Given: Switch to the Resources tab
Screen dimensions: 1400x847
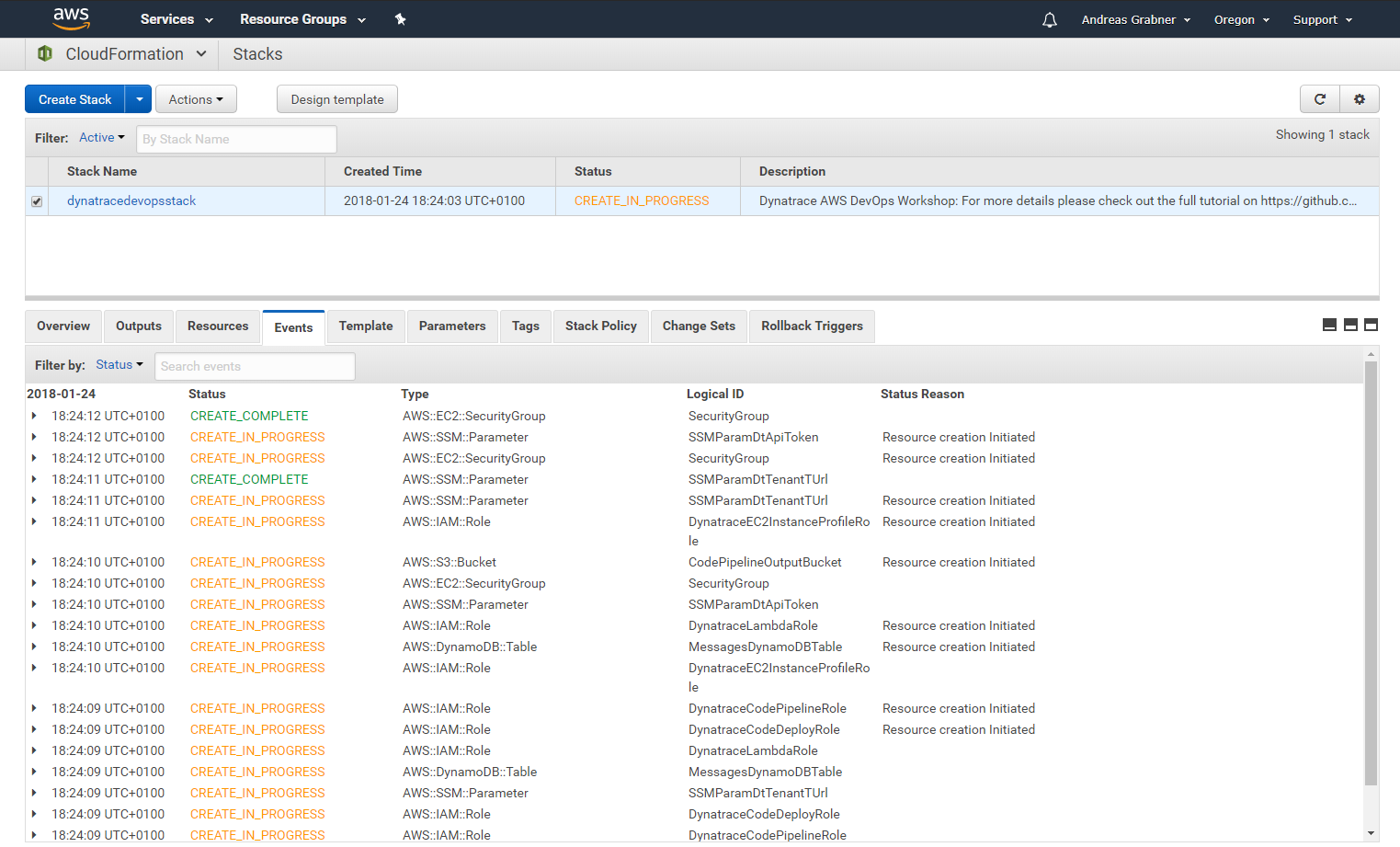Looking at the screenshot, I should 218,326.
